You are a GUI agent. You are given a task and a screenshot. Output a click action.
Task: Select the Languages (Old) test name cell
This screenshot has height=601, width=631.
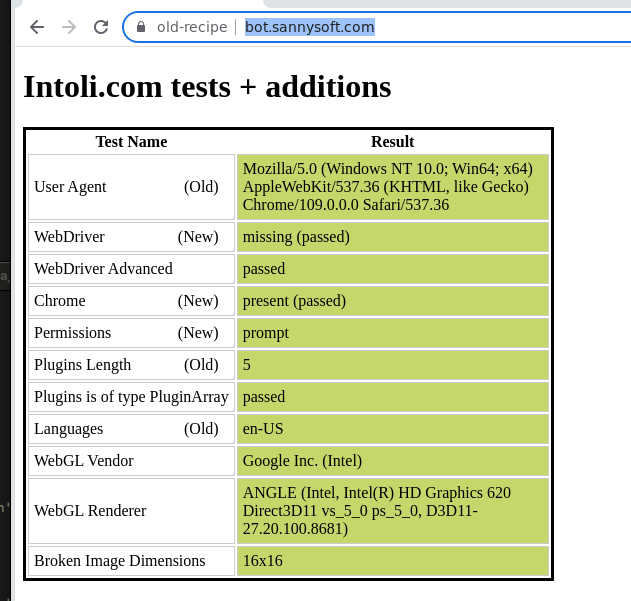(x=131, y=429)
